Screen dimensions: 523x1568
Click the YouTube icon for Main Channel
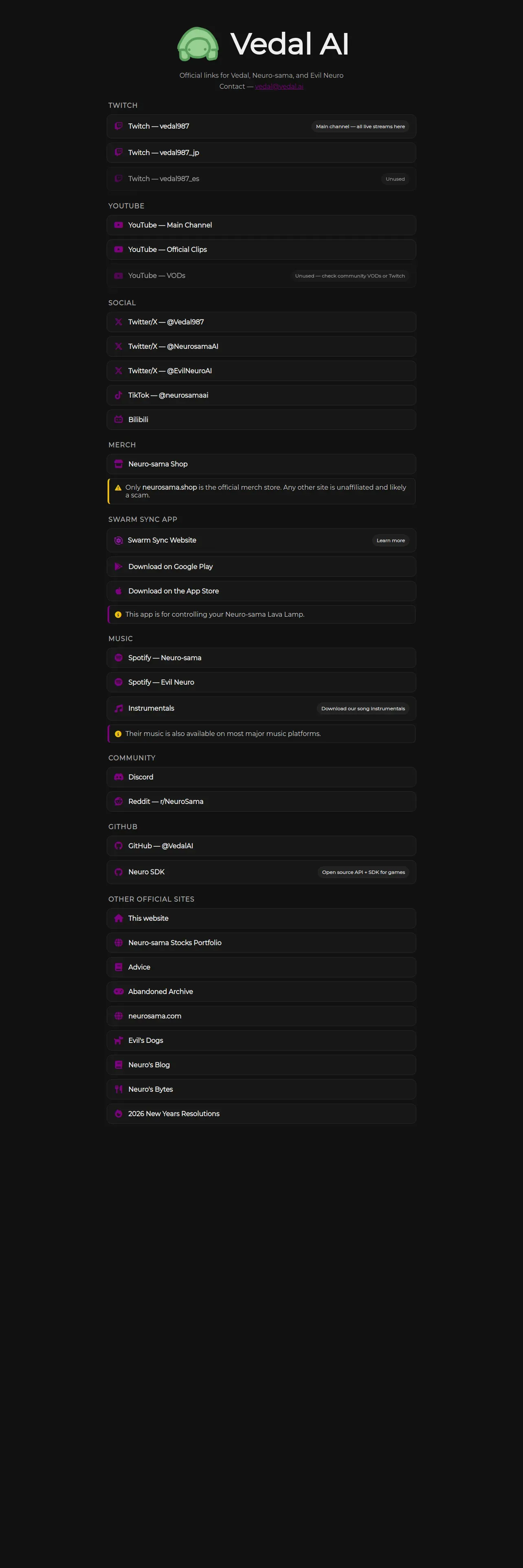pyautogui.click(x=119, y=225)
